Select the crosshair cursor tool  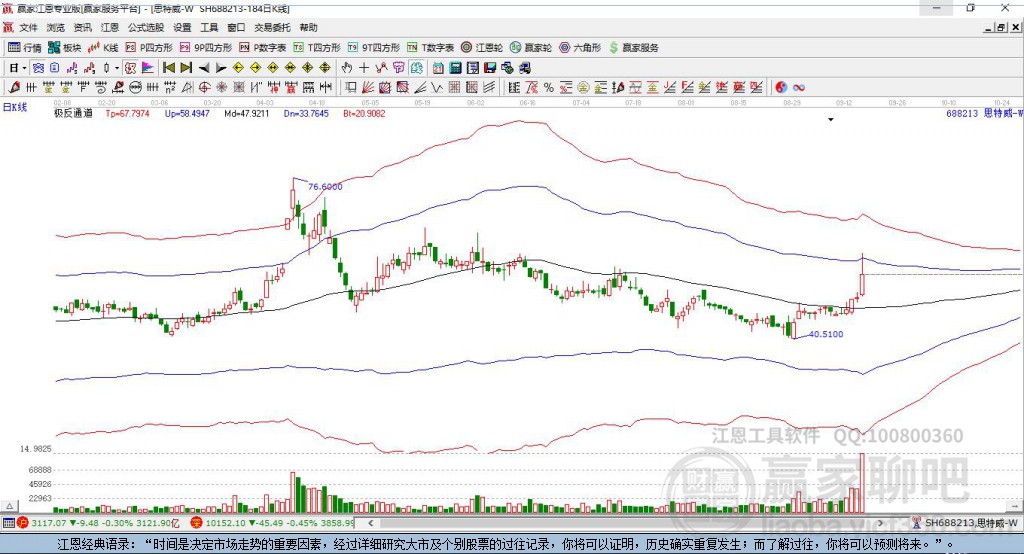[364, 68]
